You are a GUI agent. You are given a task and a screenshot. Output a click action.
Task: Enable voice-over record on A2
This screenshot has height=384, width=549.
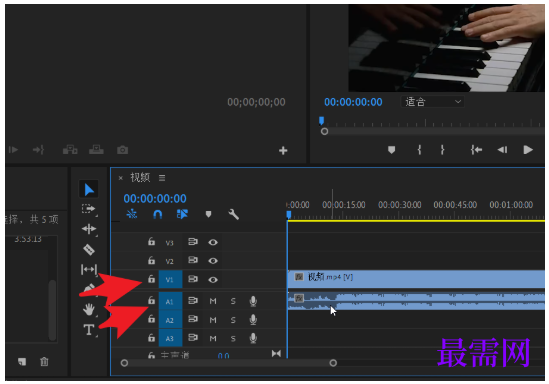253,320
